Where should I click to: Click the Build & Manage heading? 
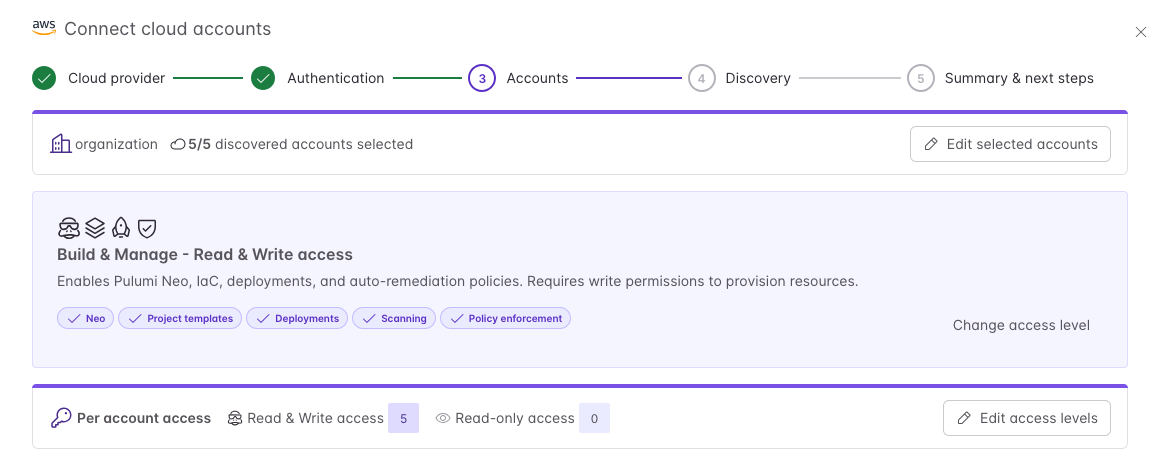point(205,254)
